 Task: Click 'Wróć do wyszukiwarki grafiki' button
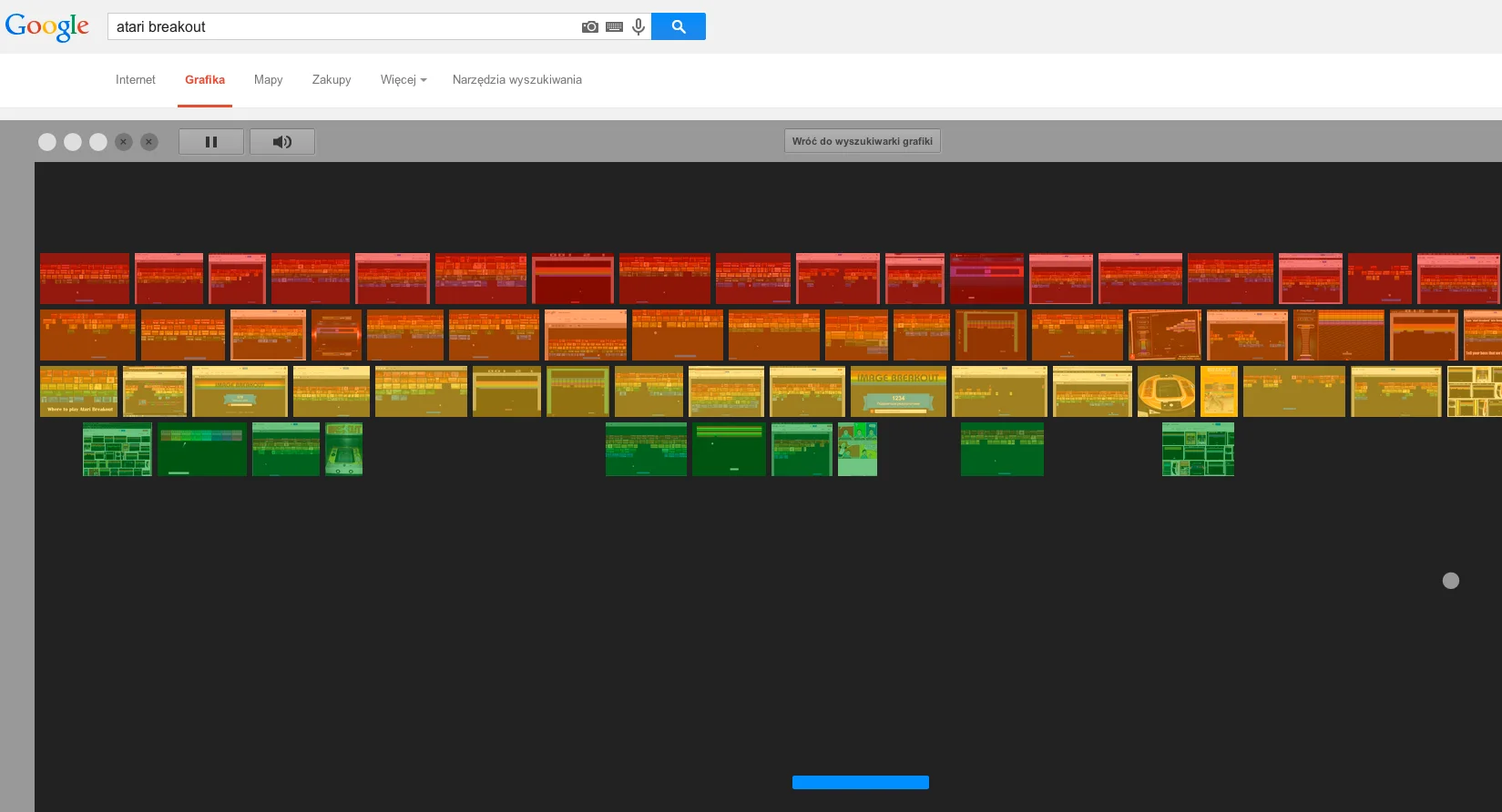click(863, 141)
